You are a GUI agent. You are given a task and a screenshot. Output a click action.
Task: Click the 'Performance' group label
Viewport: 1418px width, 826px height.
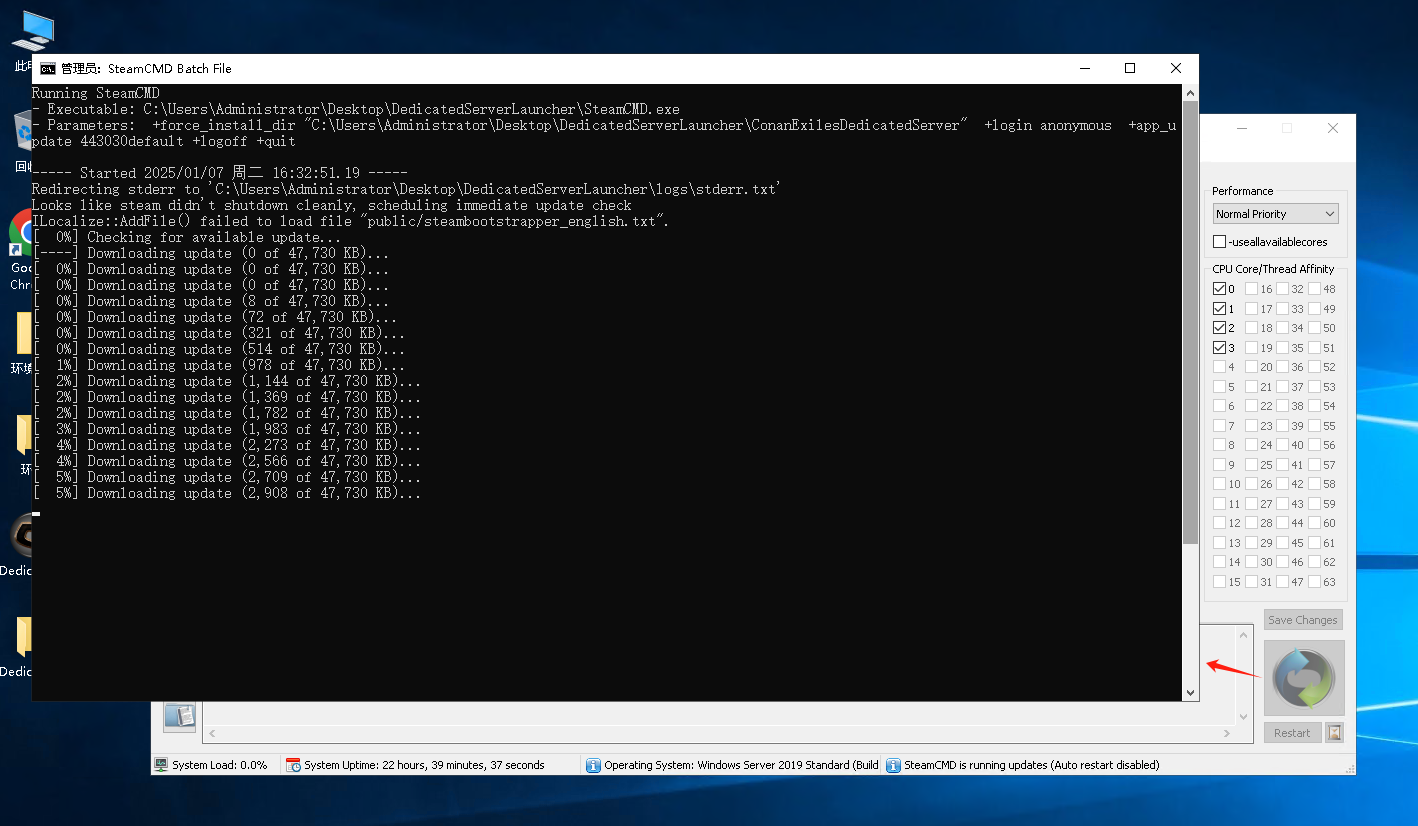[1243, 191]
